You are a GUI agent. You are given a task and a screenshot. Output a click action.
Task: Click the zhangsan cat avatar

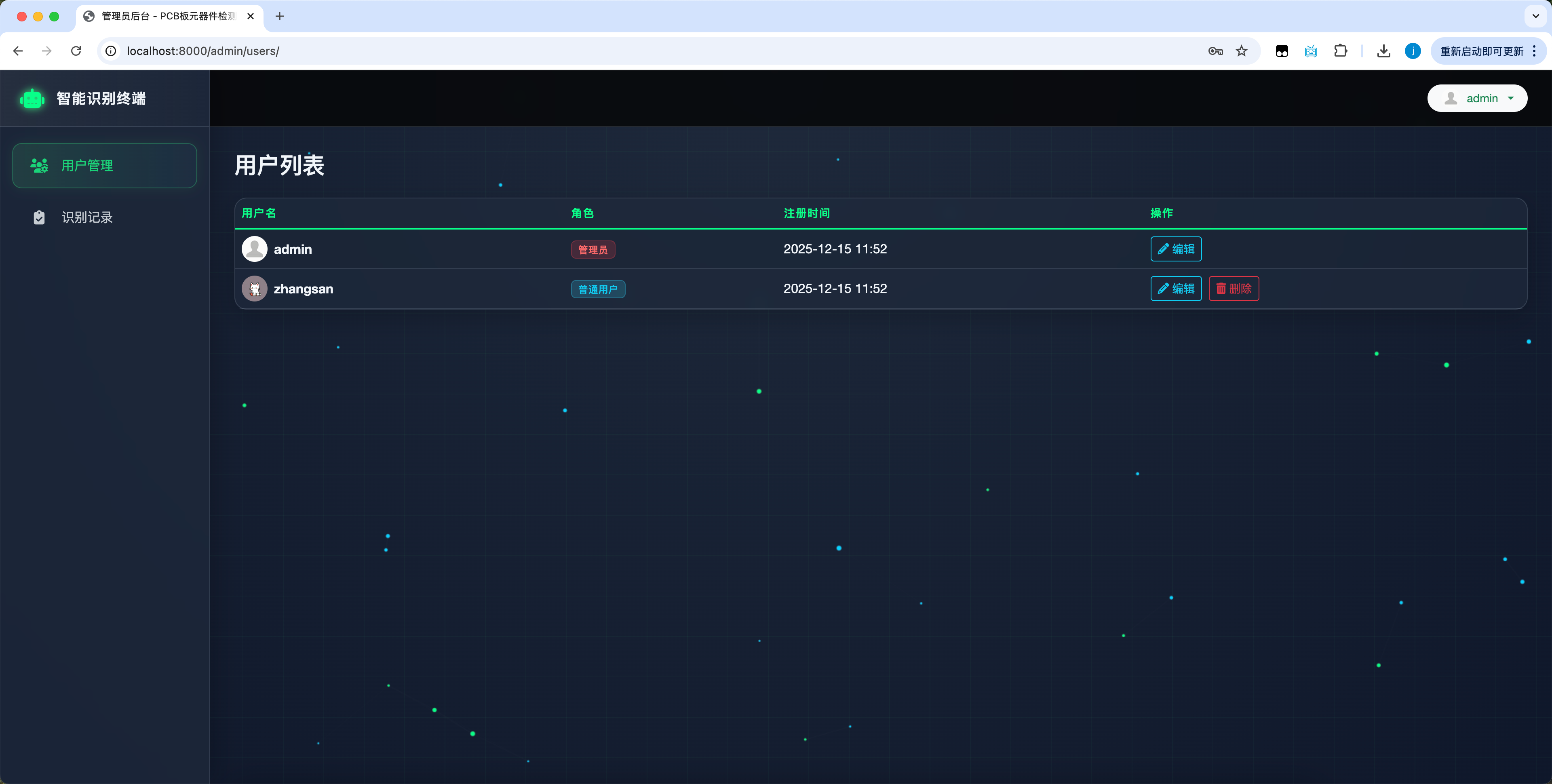(254, 289)
